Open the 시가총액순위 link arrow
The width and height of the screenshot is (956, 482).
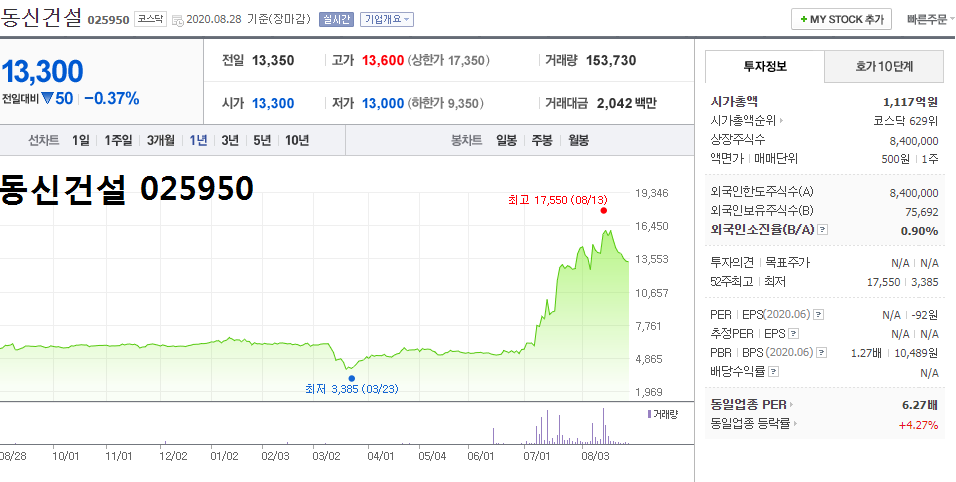point(781,121)
